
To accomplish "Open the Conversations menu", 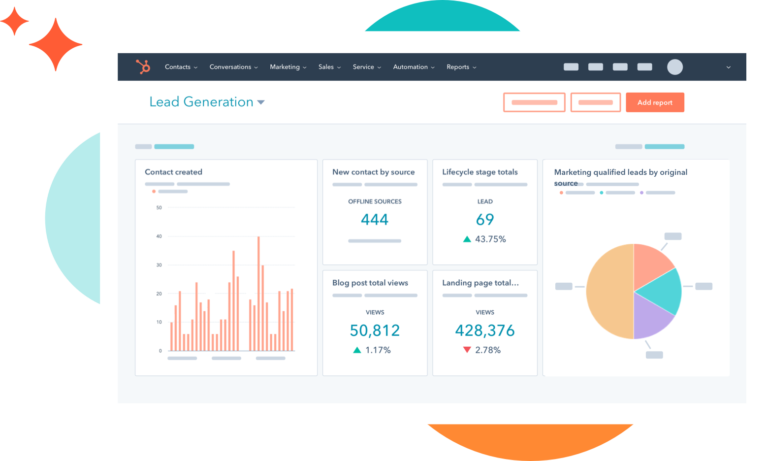I will tap(234, 67).
